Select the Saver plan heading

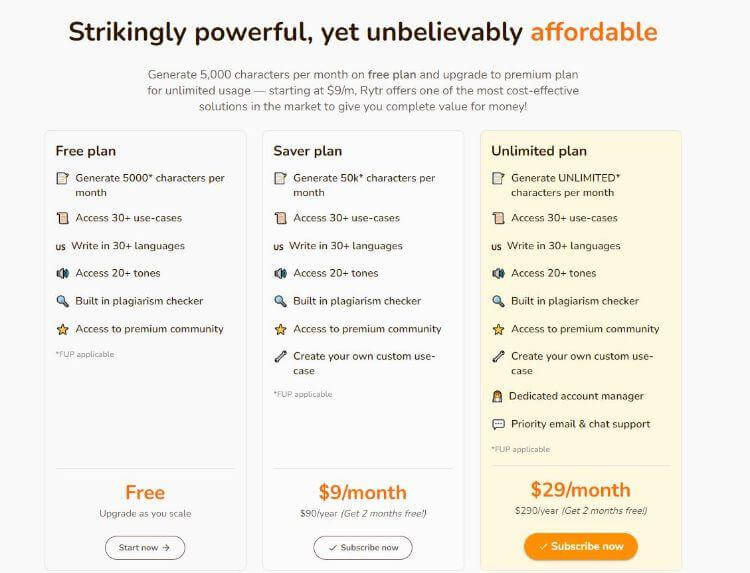pos(308,151)
